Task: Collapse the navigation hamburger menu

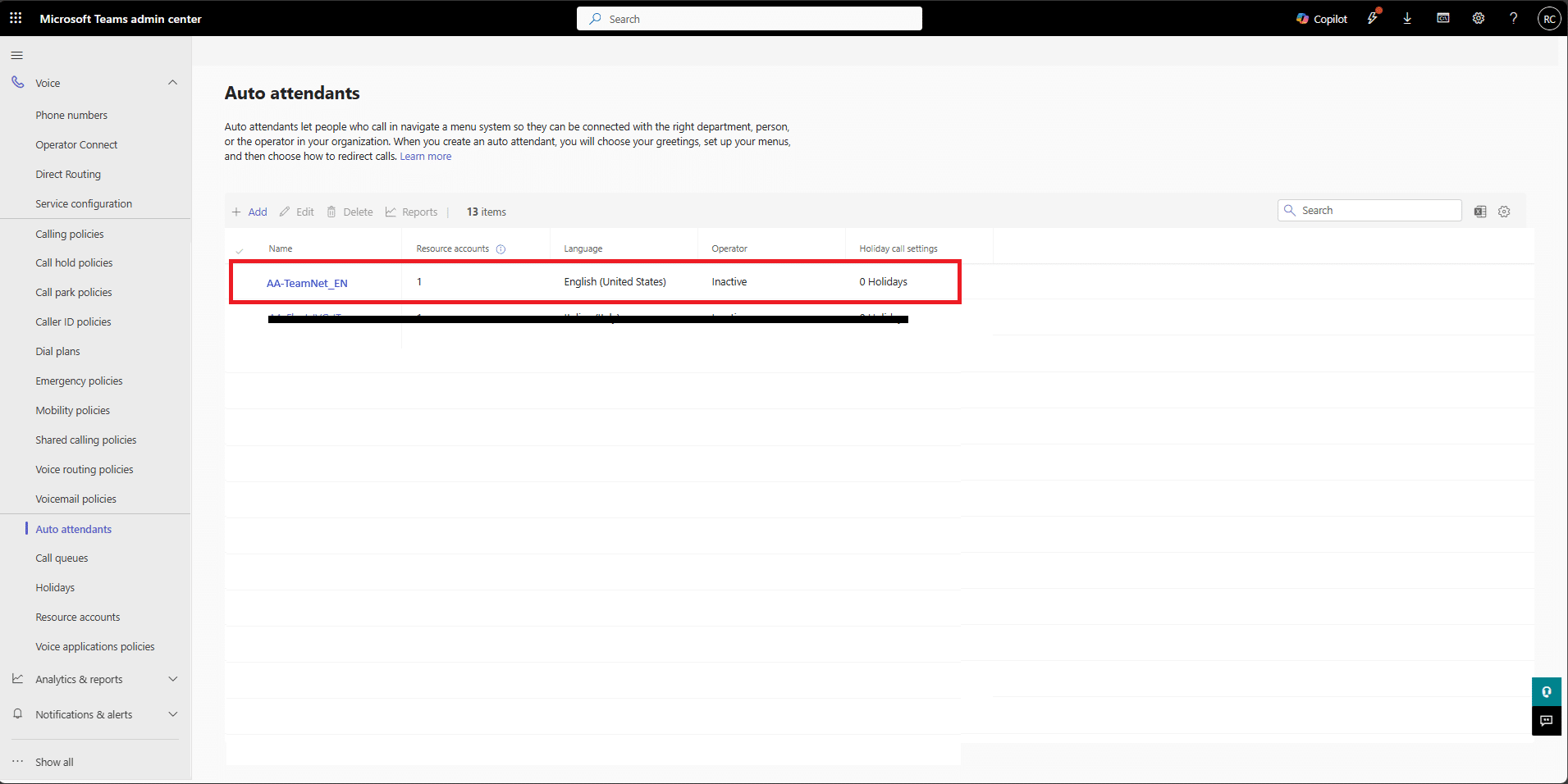Action: pos(16,55)
